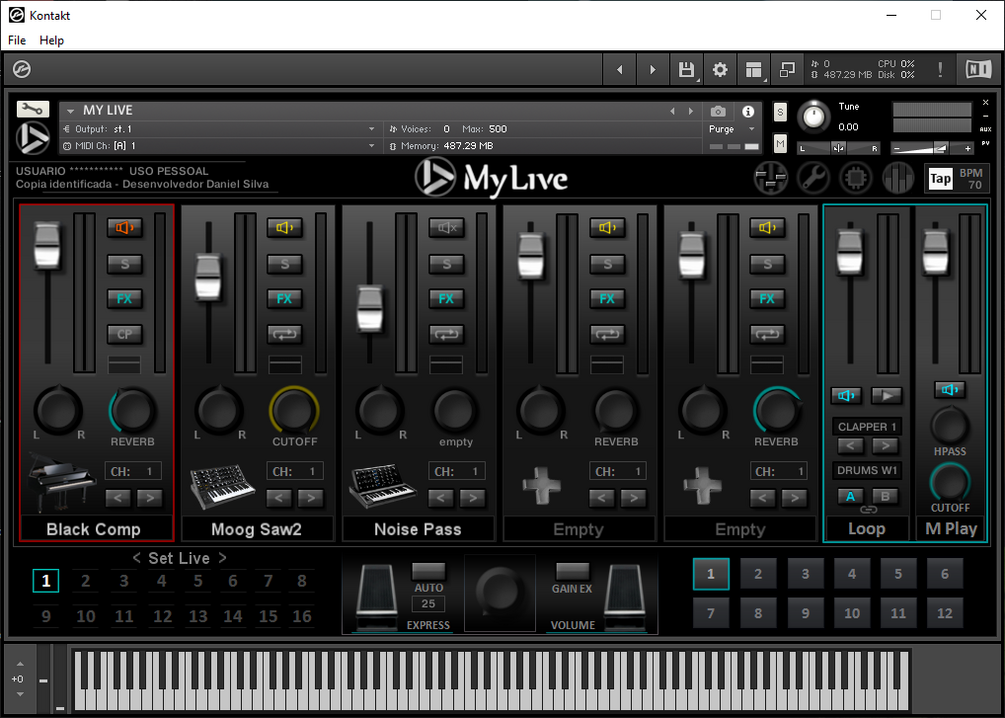Click the NI logo icon
The width and height of the screenshot is (1005, 718).
978,69
